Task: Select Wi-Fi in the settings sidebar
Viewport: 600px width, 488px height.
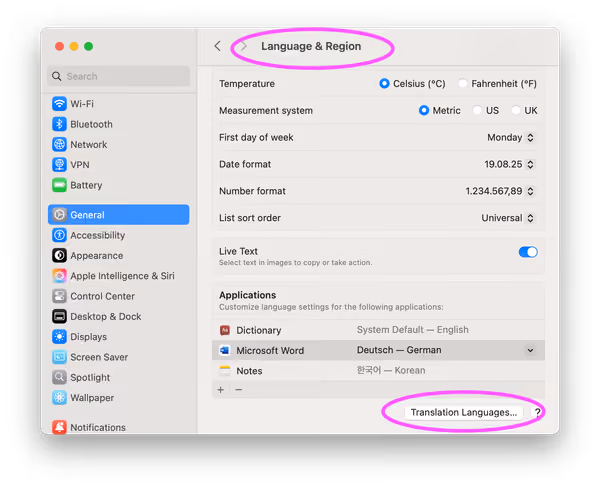Action: pos(119,104)
